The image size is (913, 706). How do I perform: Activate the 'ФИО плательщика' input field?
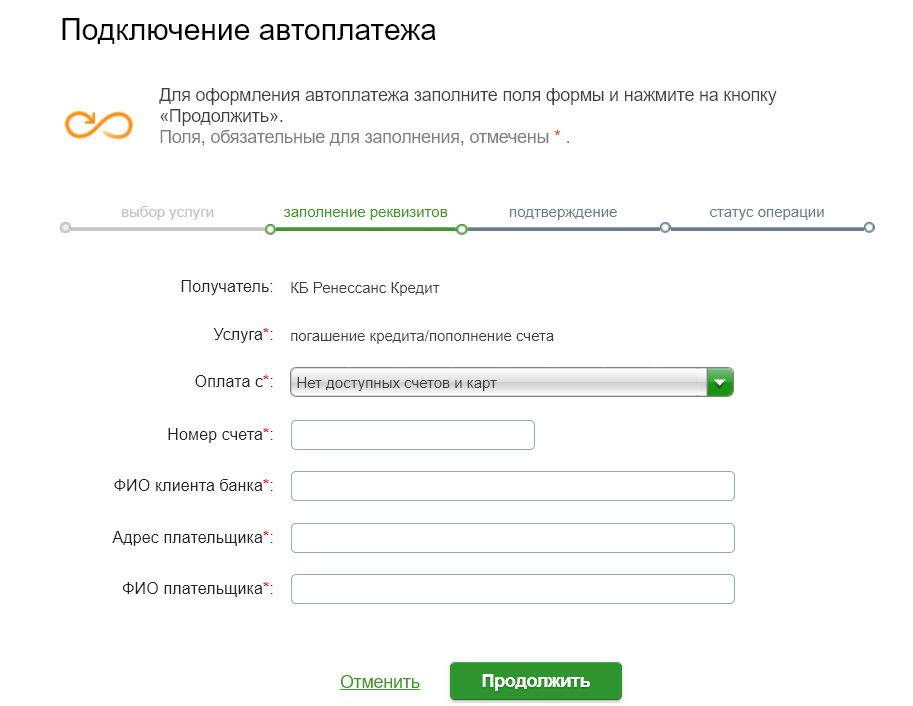tap(512, 589)
